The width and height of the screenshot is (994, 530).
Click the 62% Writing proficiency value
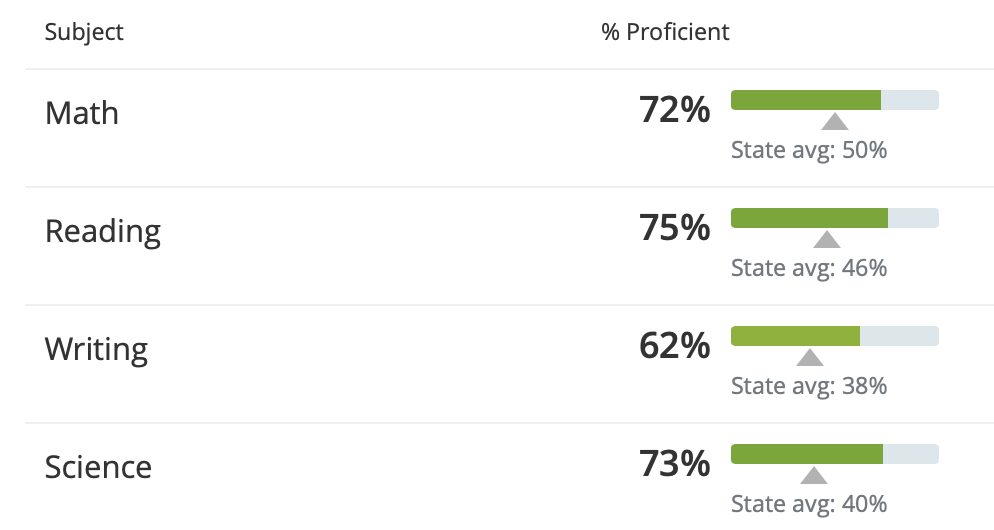[x=674, y=346]
